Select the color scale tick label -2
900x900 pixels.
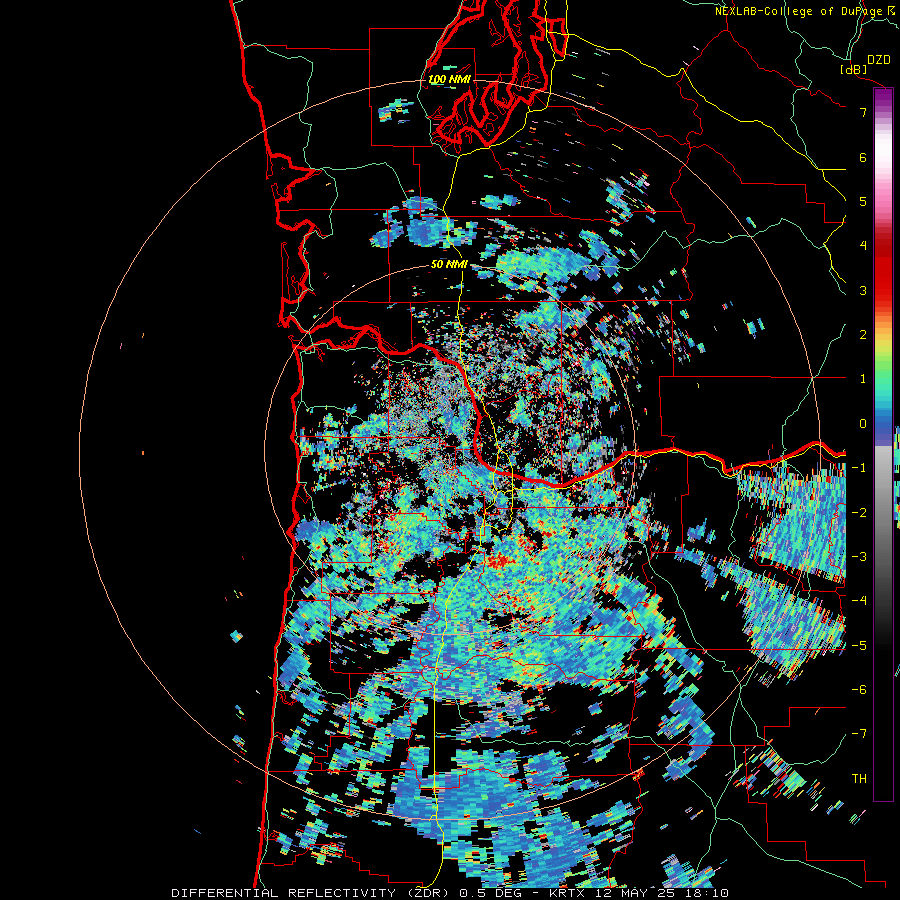(x=859, y=512)
